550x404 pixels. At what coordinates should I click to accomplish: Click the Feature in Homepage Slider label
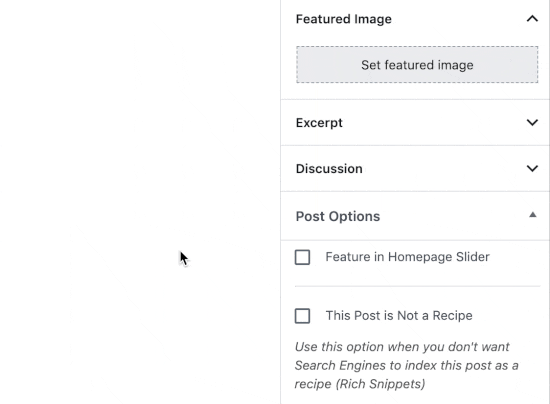[x=407, y=257]
